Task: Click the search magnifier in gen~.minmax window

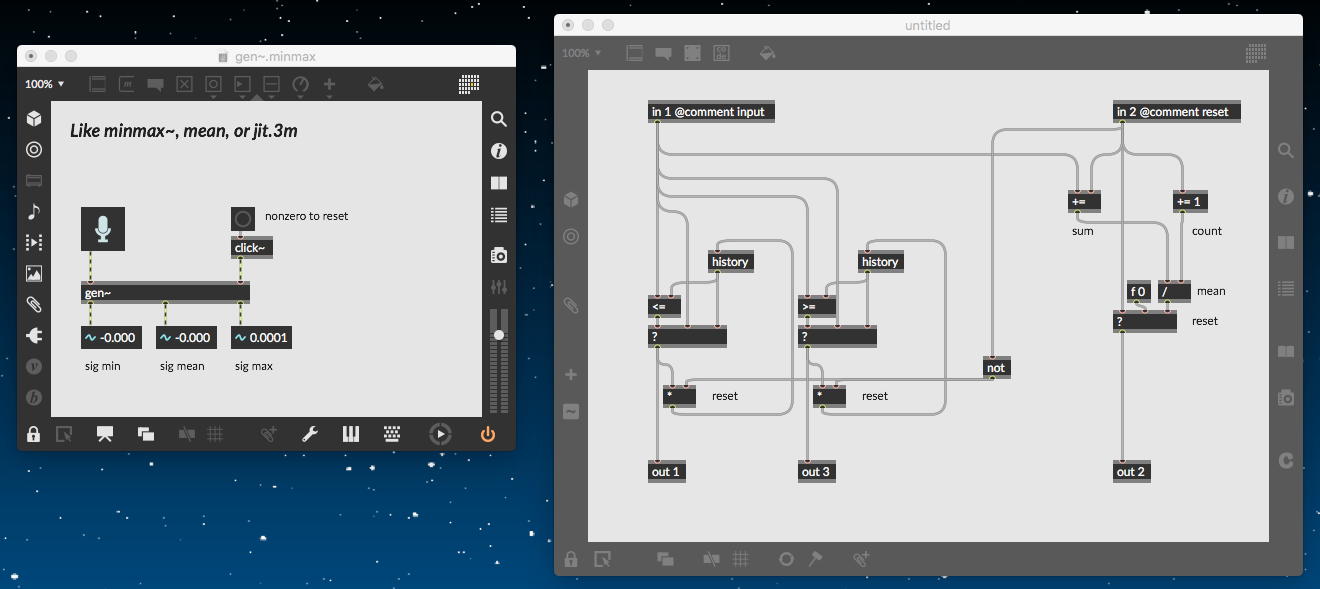Action: [x=498, y=119]
